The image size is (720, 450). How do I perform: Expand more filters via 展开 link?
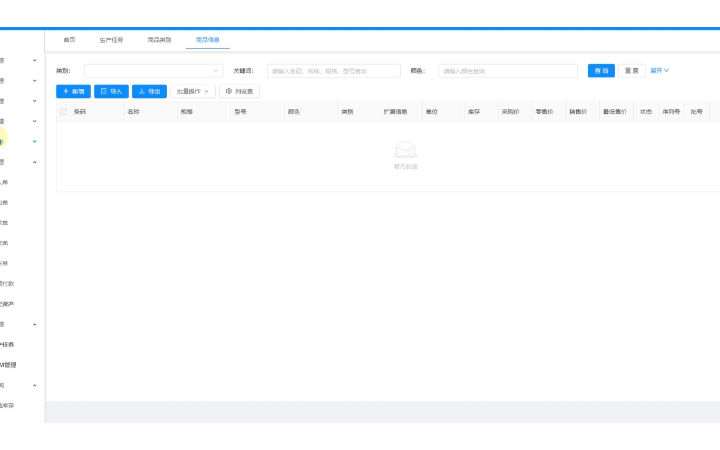[659, 71]
